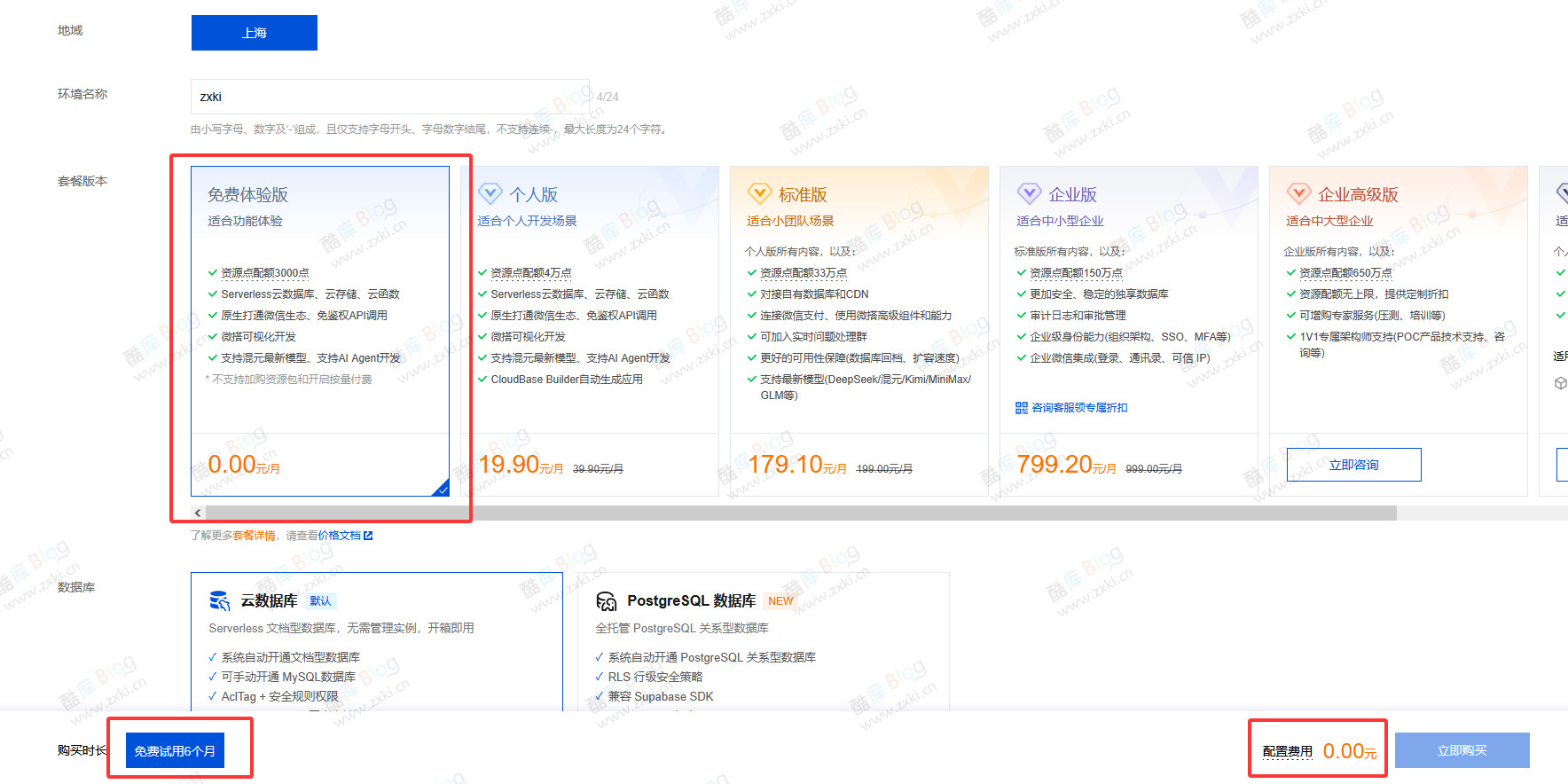This screenshot has height=784, width=1568.
Task: Click the QR code icon beside 咨询客服
Action: point(1022,408)
